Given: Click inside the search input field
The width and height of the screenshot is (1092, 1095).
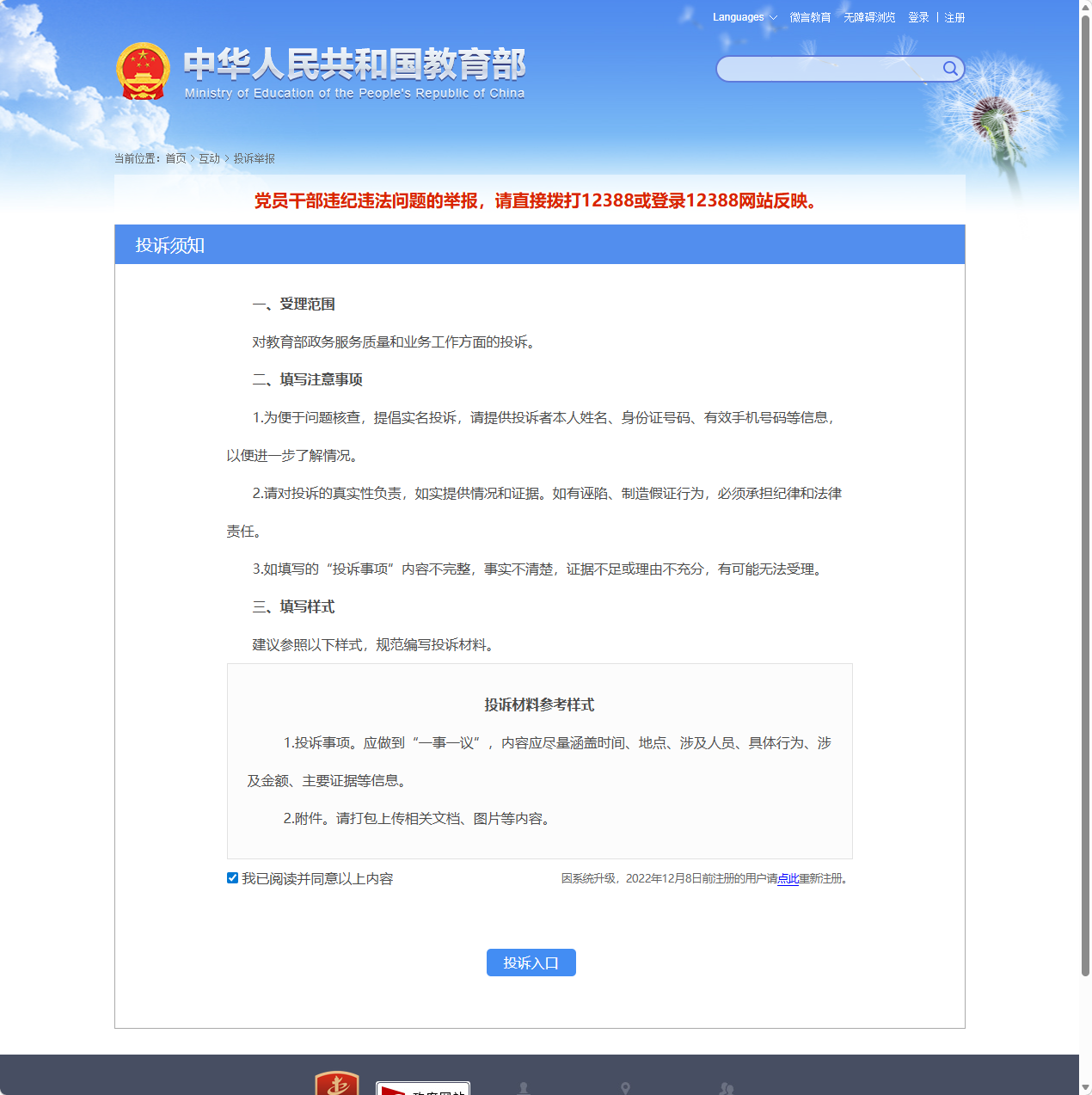Looking at the screenshot, I should pyautogui.click(x=825, y=68).
